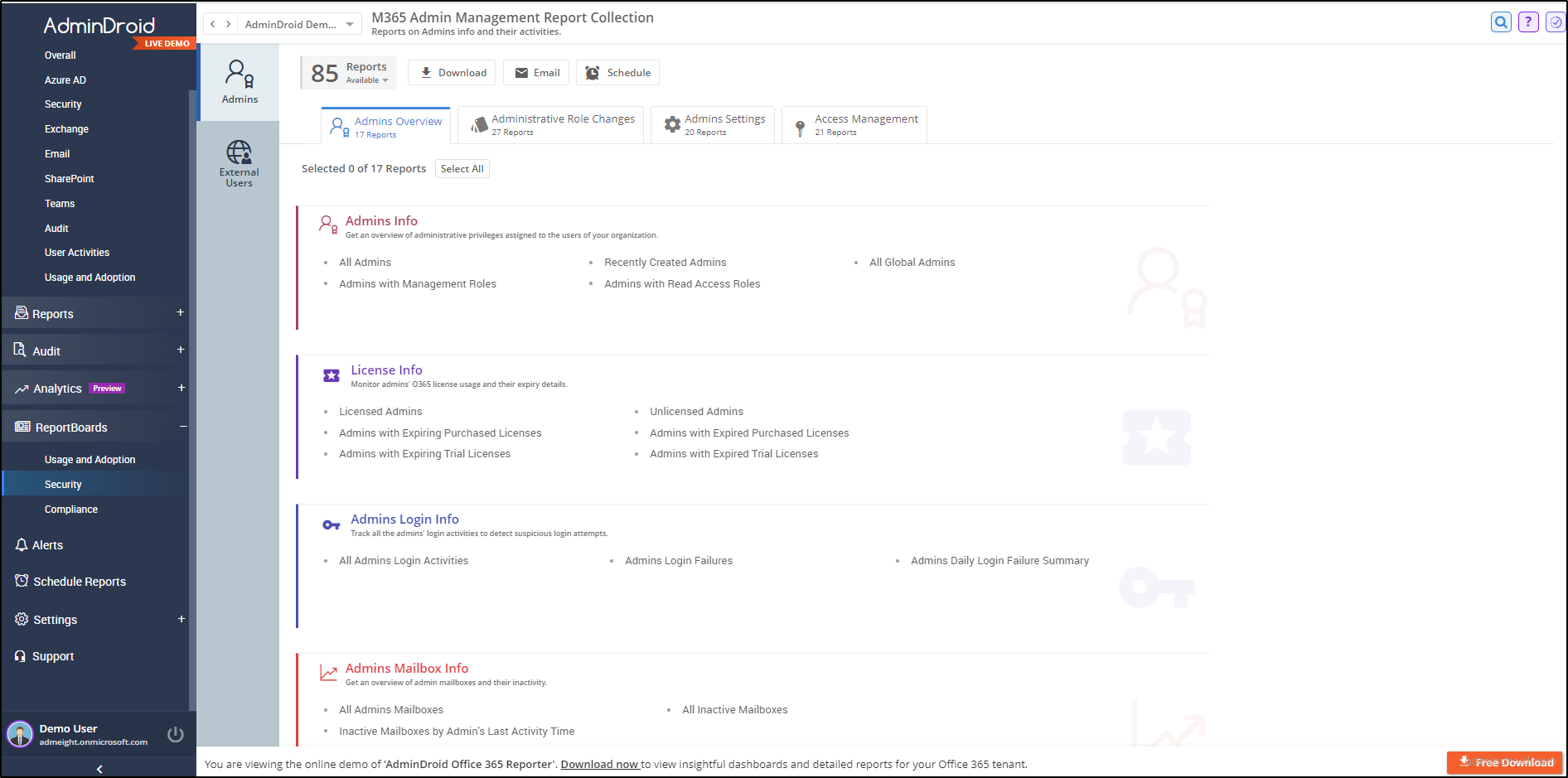Click the help question mark icon

pyautogui.click(x=1528, y=22)
